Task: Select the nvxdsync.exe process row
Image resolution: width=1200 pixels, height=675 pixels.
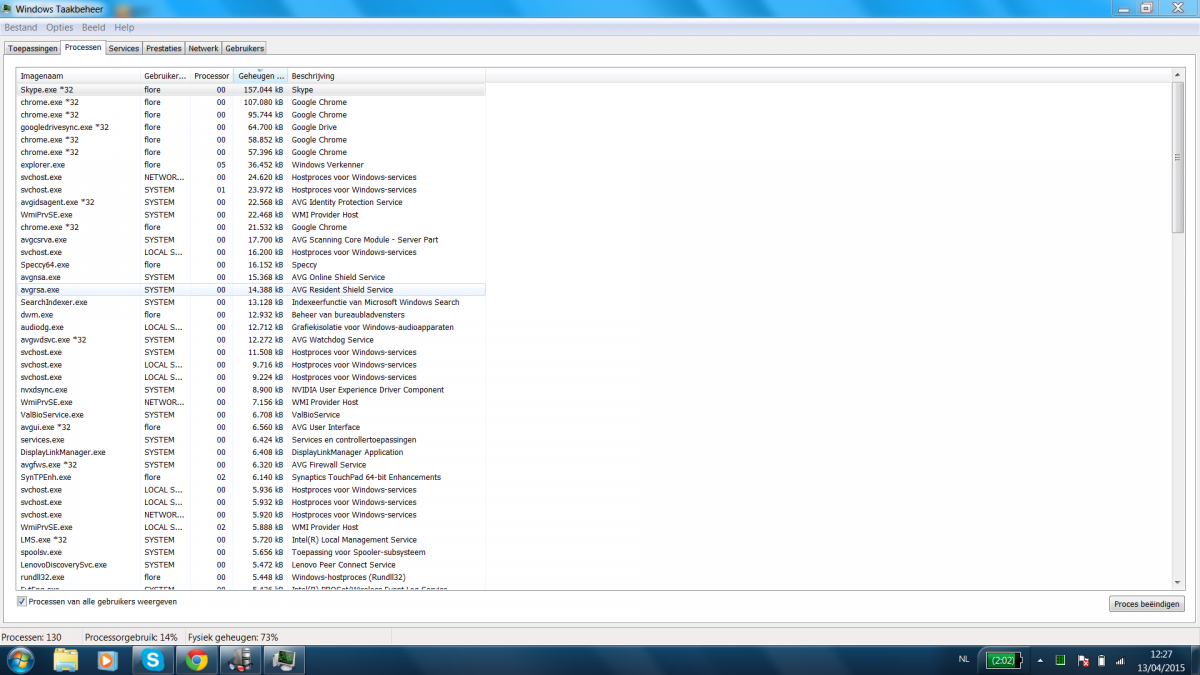Action: 251,390
